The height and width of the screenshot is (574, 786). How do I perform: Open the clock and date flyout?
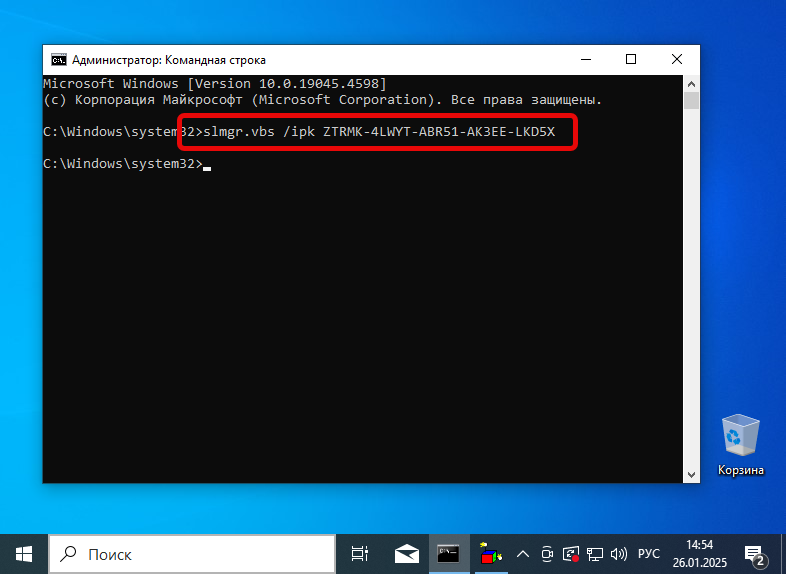click(699, 553)
